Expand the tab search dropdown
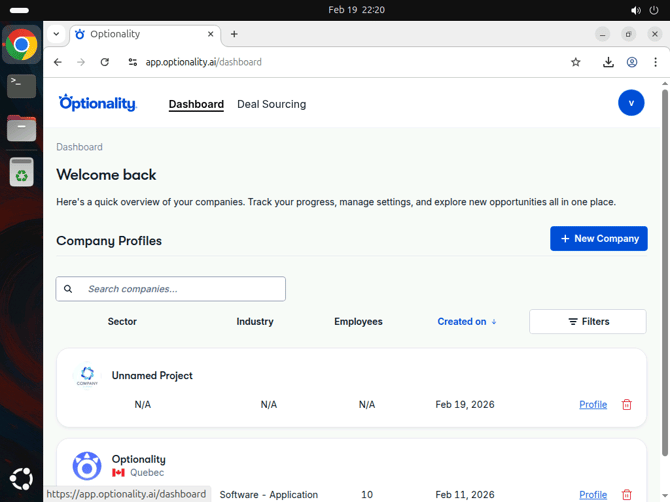This screenshot has width=670, height=502. tap(56, 34)
